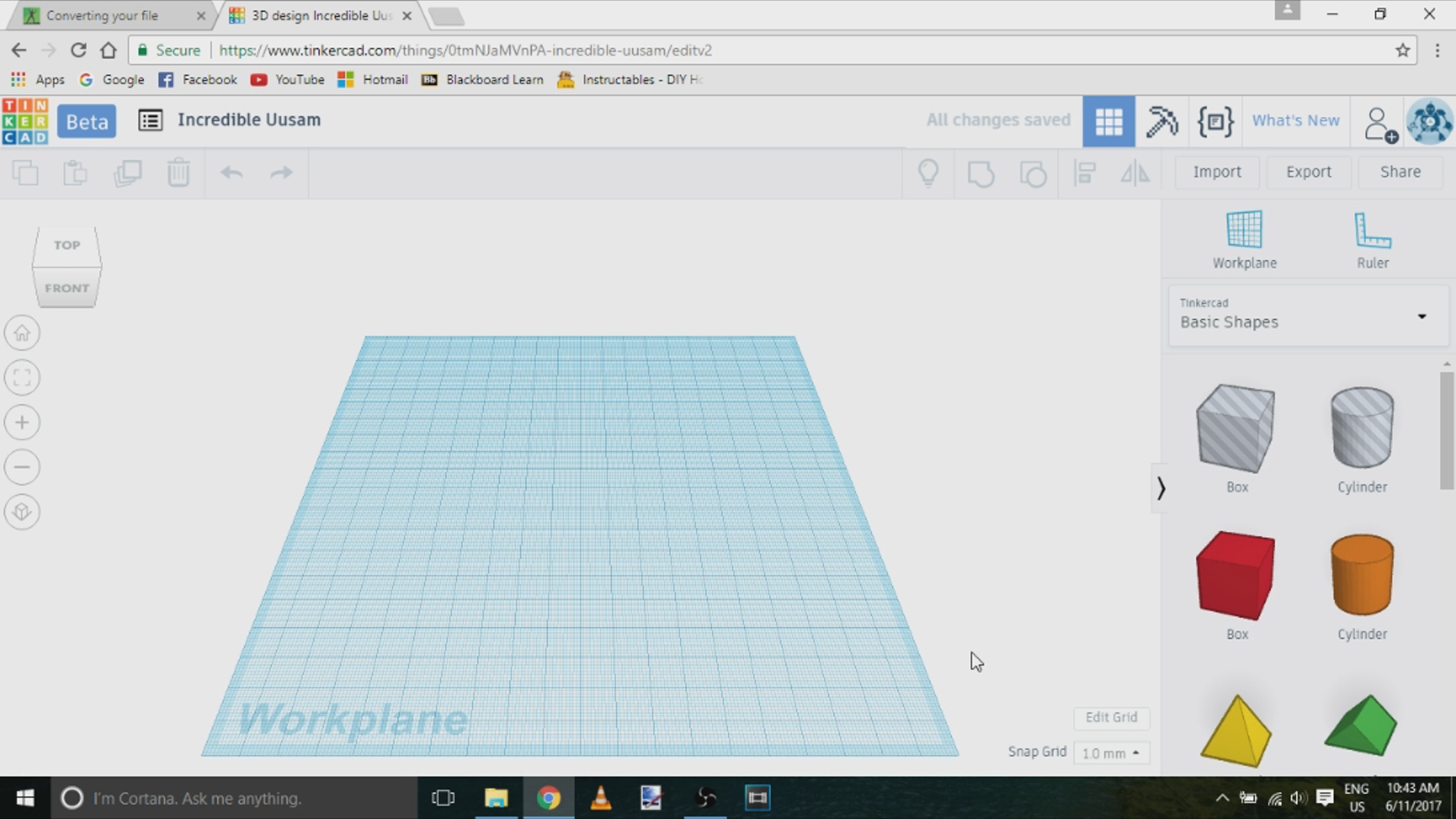1456x819 pixels.
Task: Click the invite collaborator person icon
Action: point(1380,124)
